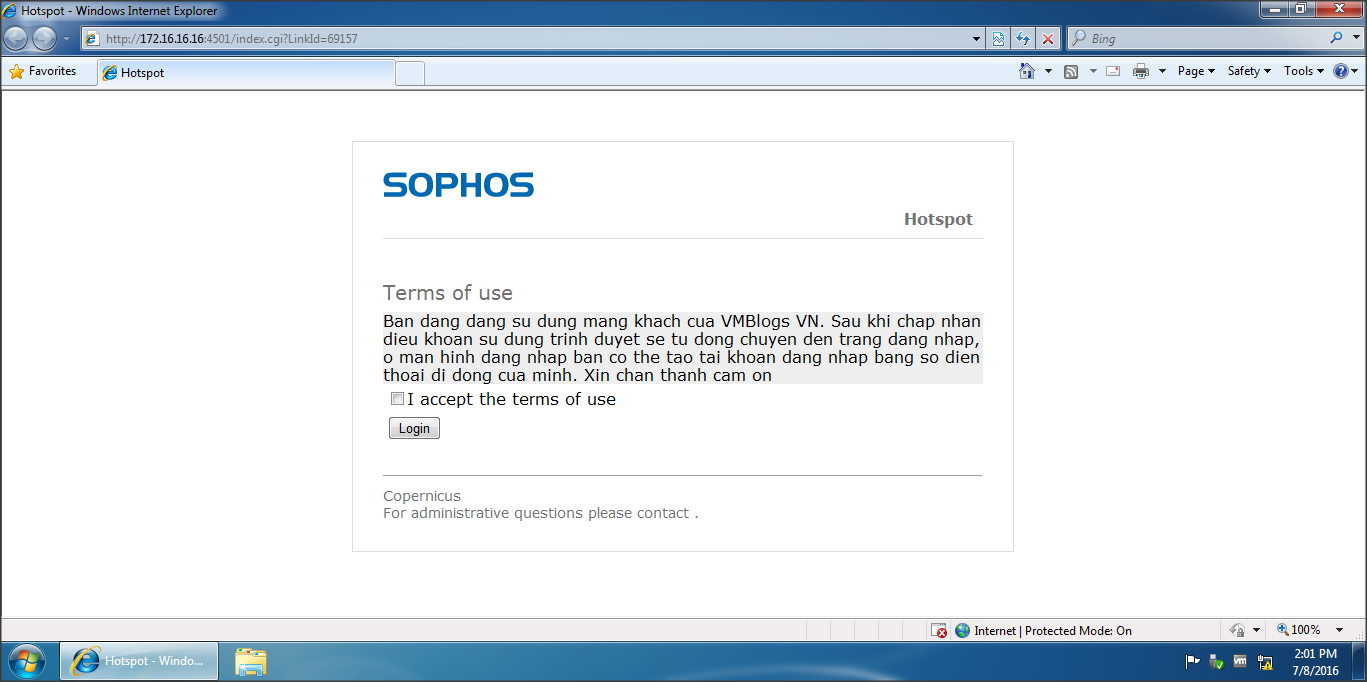Click the VMware tools tray icon
This screenshot has width=1367, height=682.
point(1240,661)
